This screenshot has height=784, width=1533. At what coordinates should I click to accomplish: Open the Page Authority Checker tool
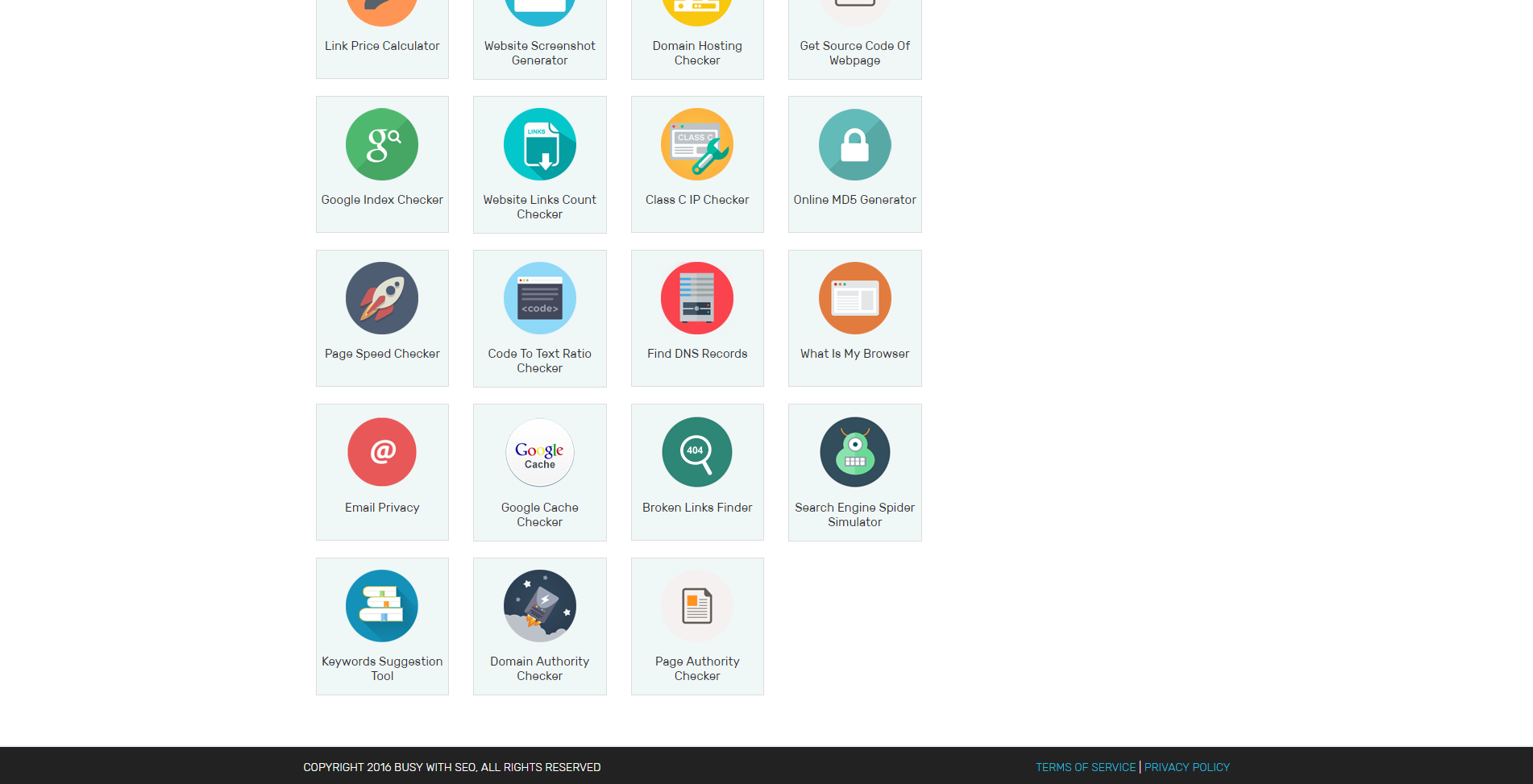[696, 625]
